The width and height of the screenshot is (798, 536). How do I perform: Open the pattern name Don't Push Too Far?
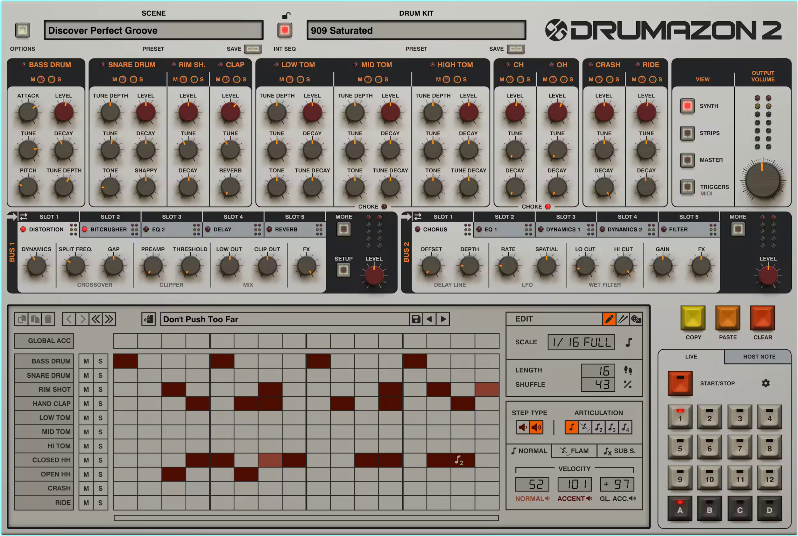285,319
